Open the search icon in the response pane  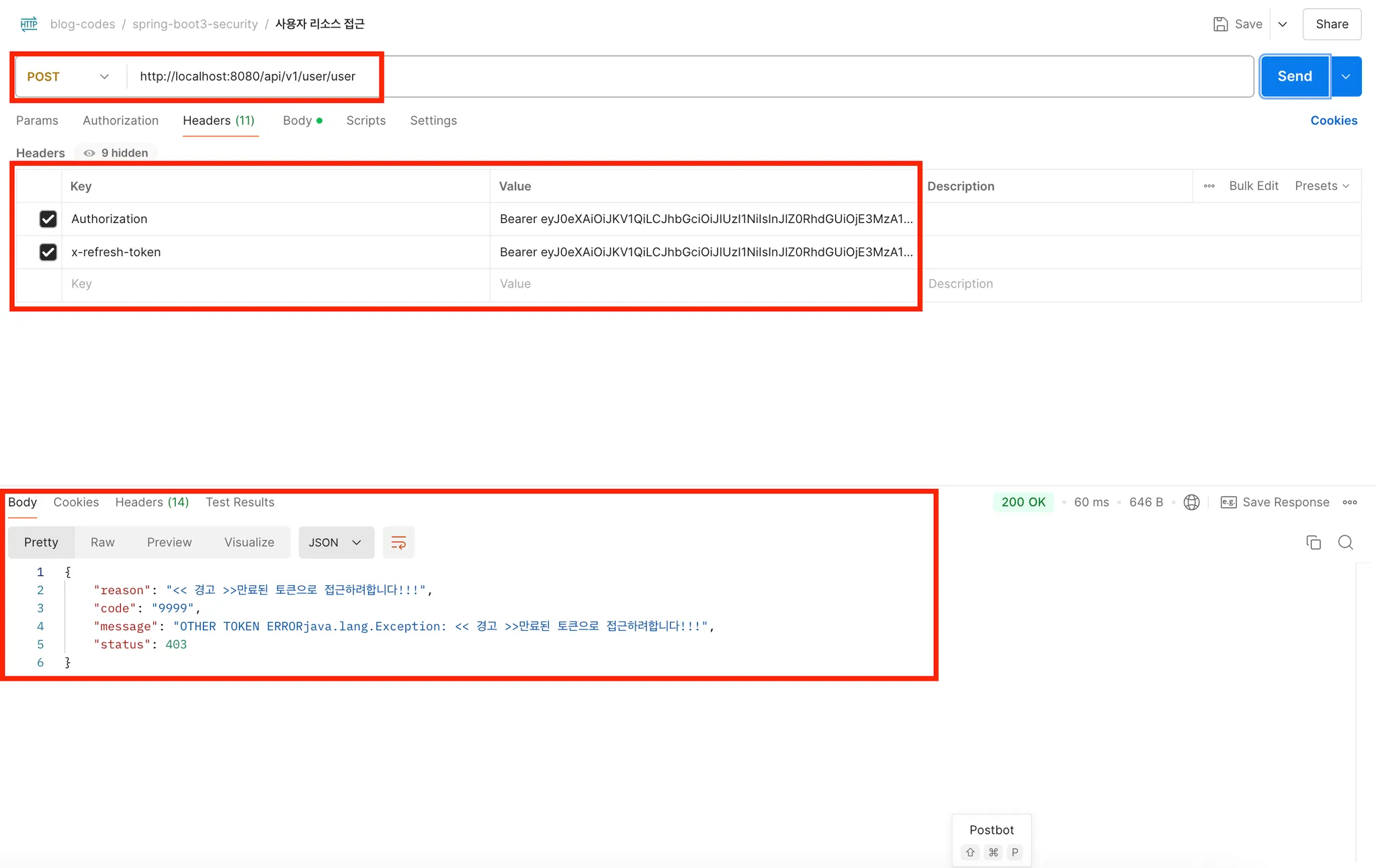[1345, 543]
